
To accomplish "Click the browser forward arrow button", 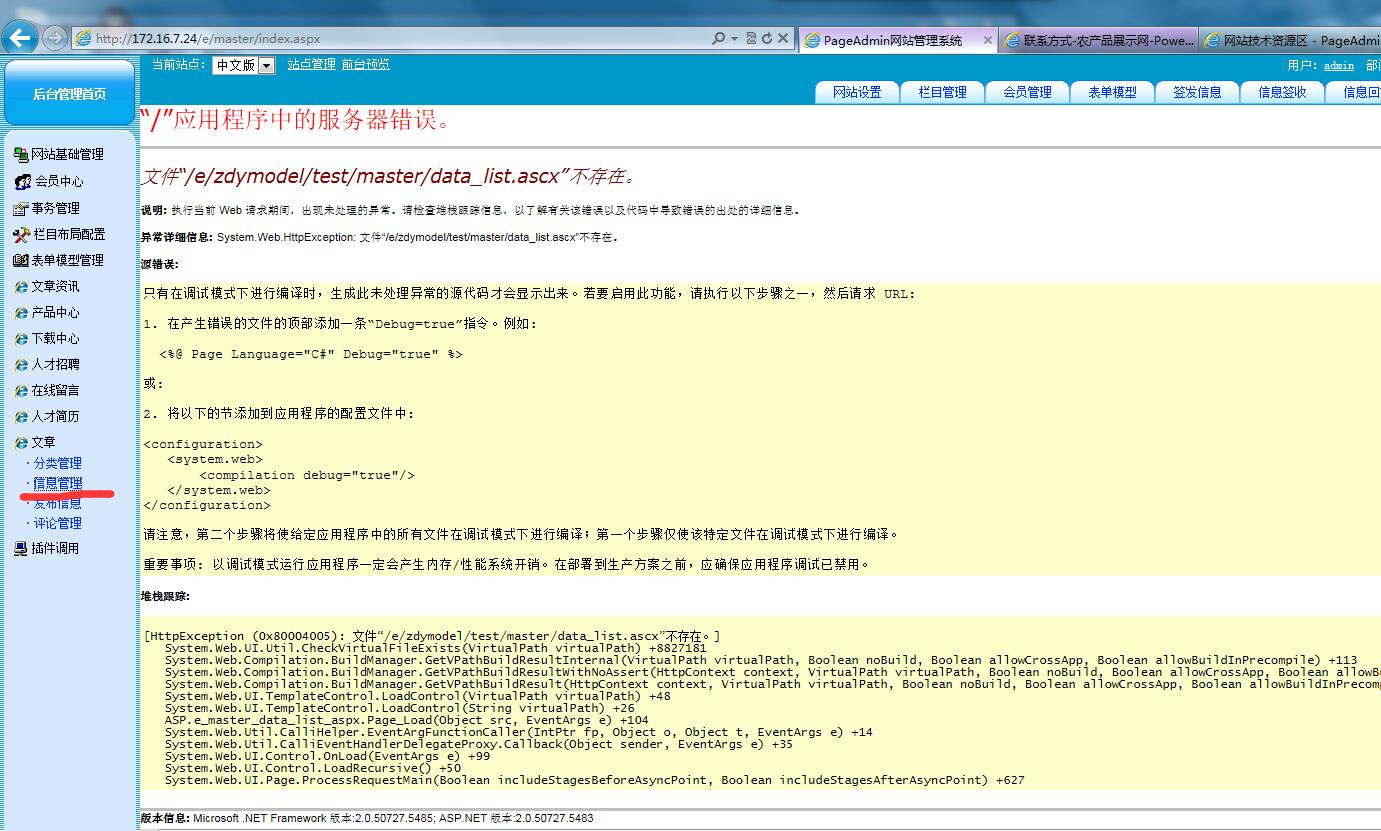I will pyautogui.click(x=55, y=39).
